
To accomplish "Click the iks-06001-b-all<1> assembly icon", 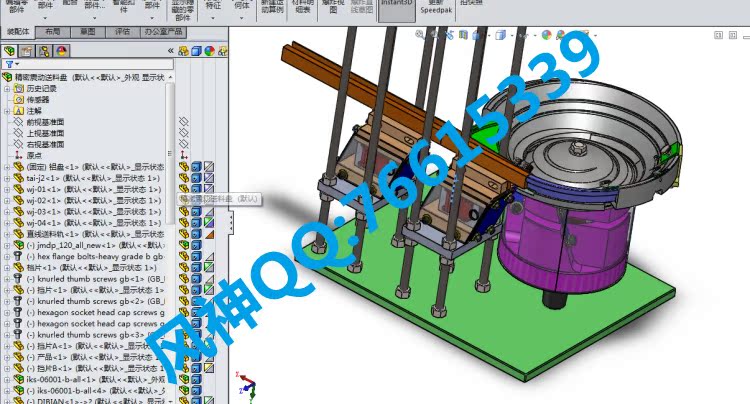I will point(19,379).
